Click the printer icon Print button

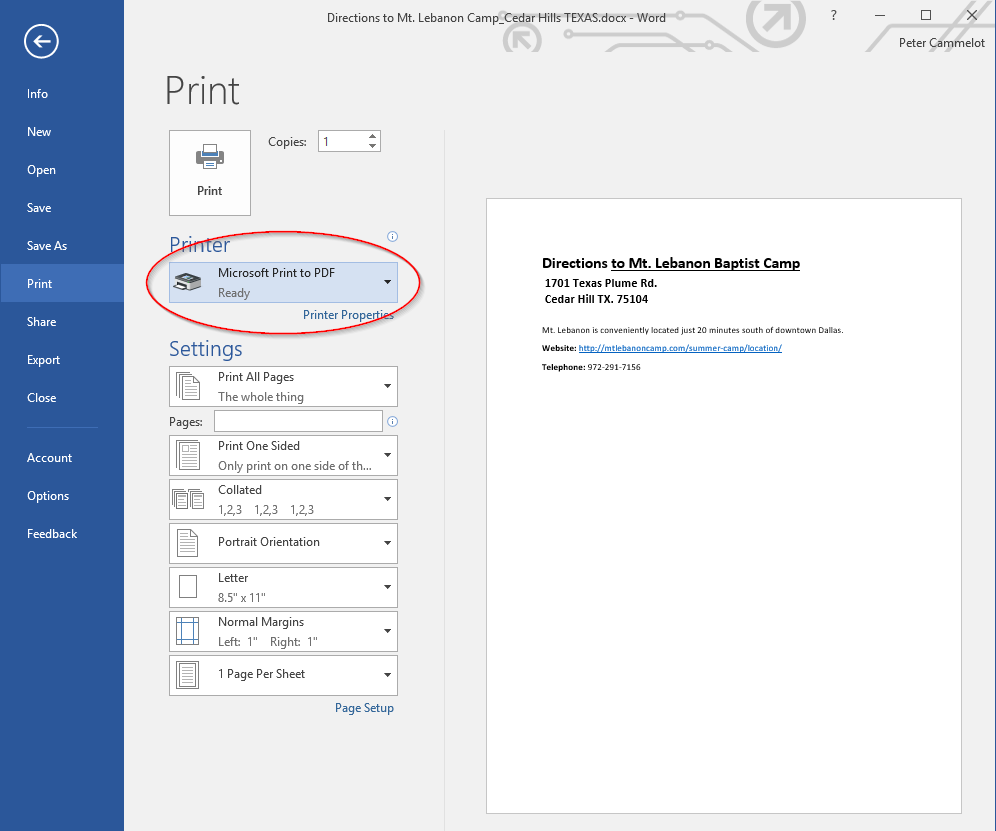(210, 173)
